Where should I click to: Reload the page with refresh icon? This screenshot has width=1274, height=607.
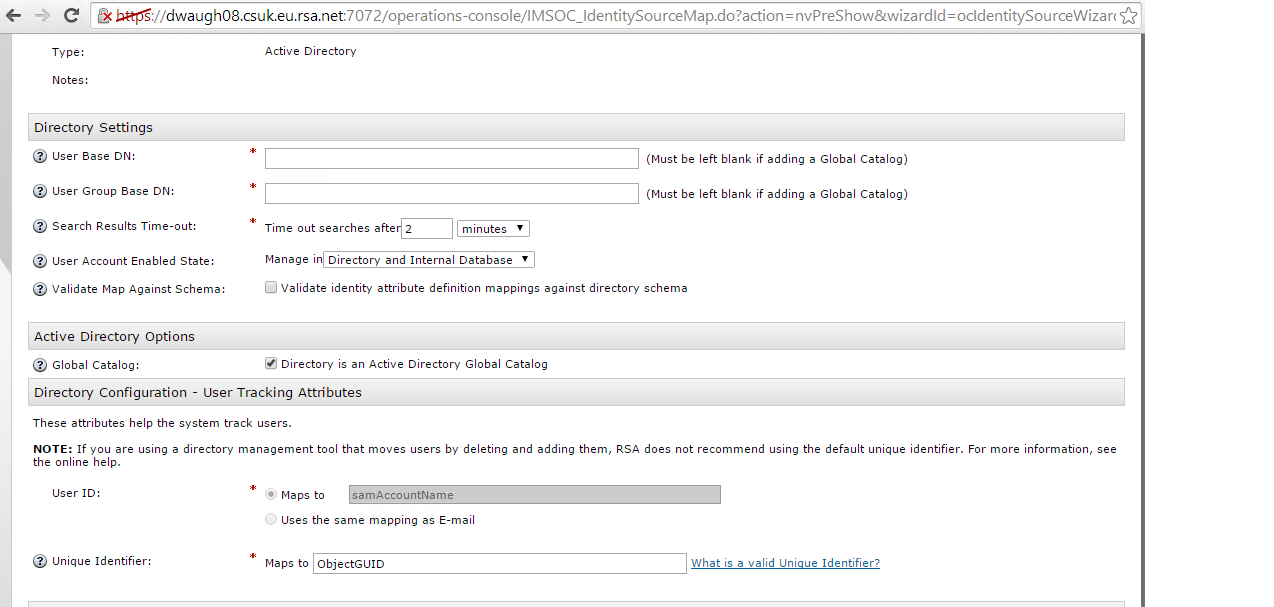click(x=72, y=15)
